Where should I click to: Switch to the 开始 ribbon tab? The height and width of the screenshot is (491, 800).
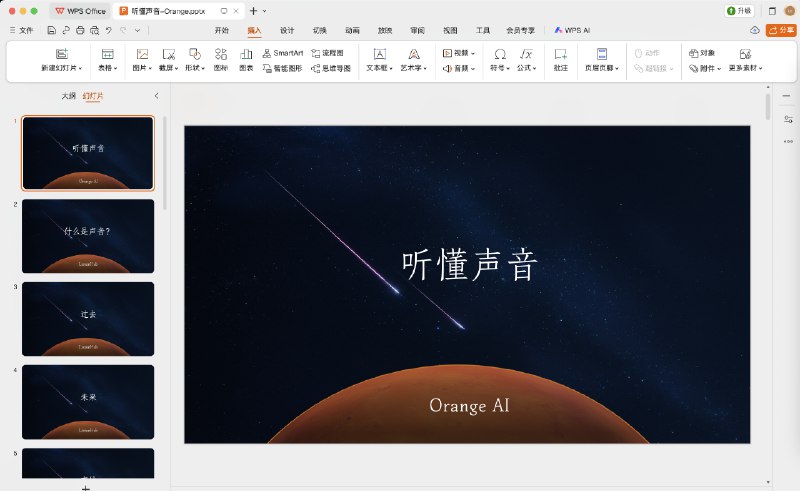point(221,31)
